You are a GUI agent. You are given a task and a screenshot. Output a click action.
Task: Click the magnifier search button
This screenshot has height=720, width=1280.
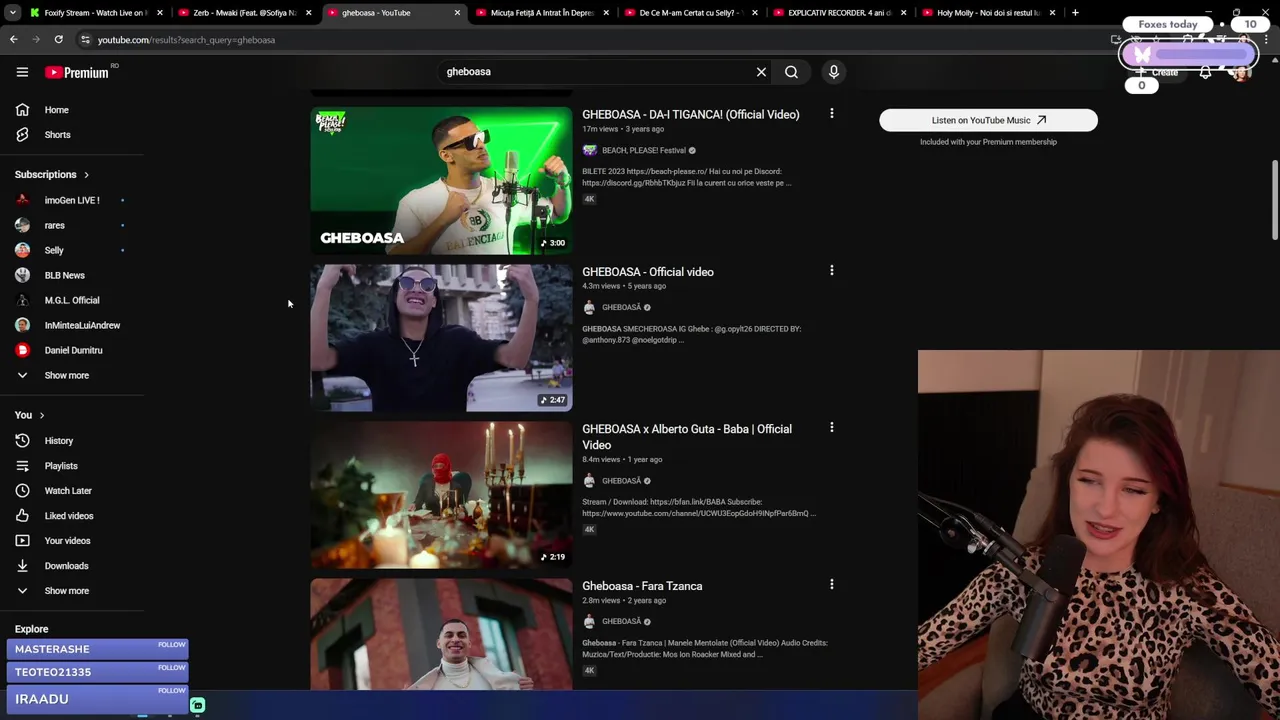791,72
